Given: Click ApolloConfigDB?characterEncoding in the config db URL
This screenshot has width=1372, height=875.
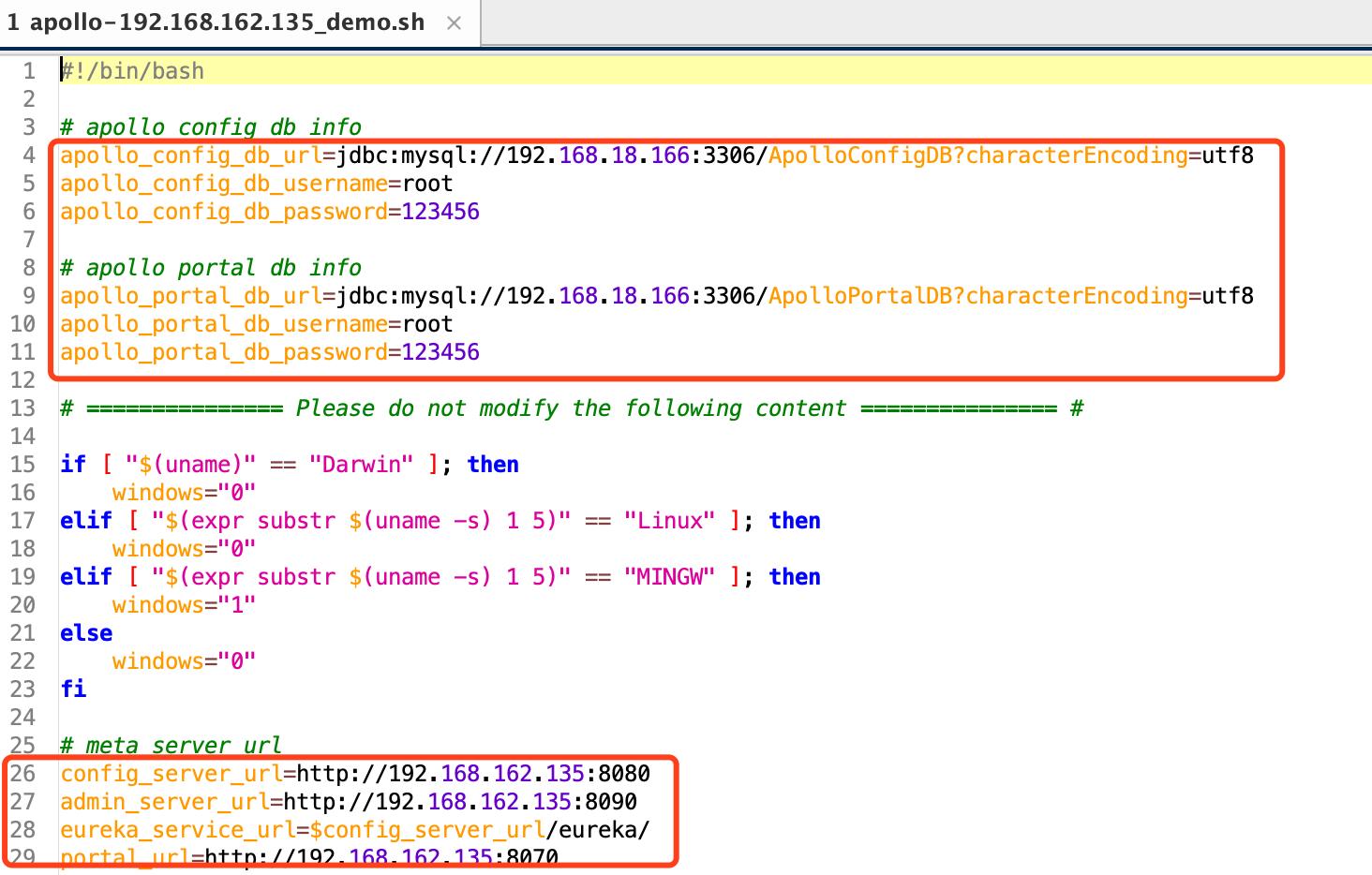Looking at the screenshot, I should (x=978, y=156).
